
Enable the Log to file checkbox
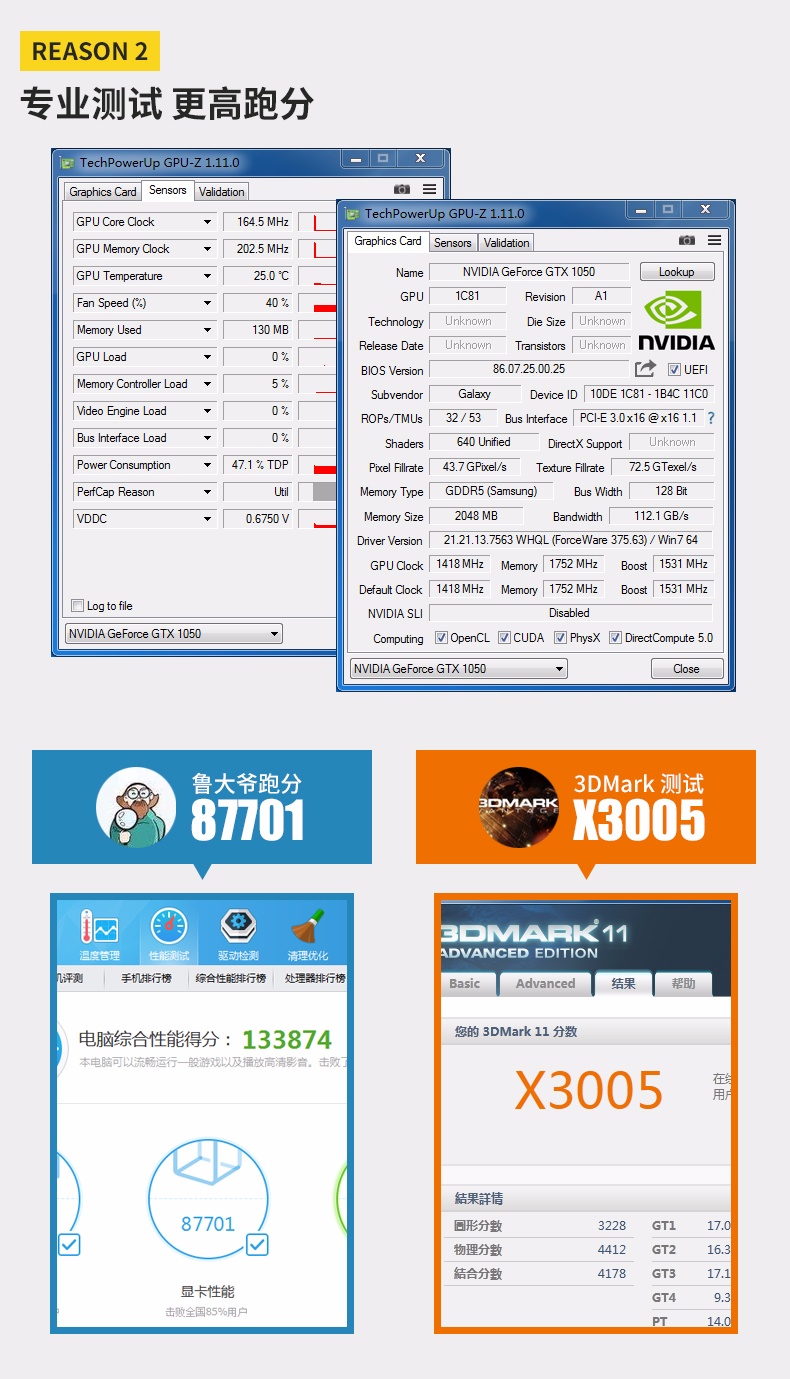78,606
